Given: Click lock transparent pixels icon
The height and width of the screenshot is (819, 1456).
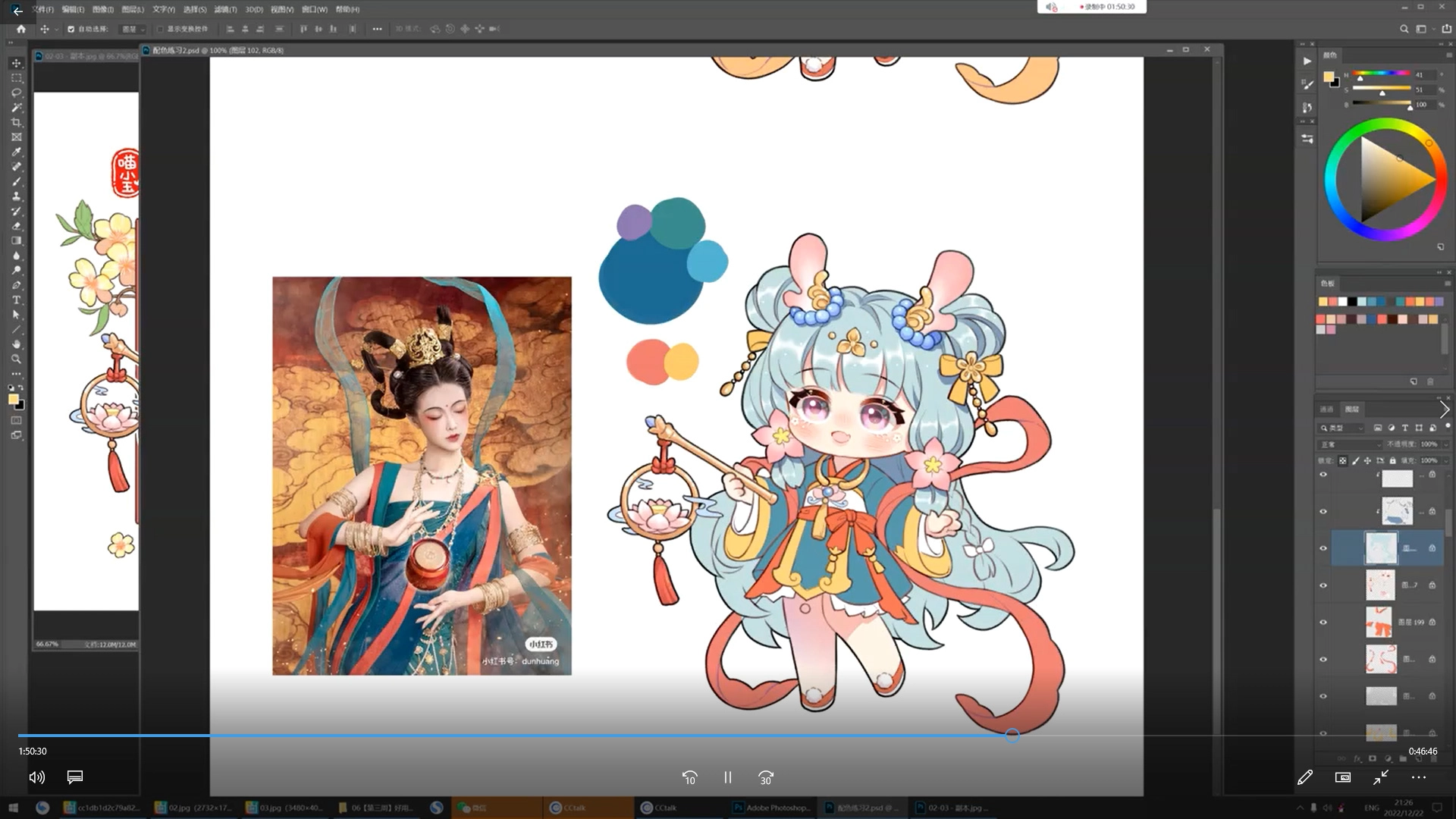Looking at the screenshot, I should point(1343,460).
